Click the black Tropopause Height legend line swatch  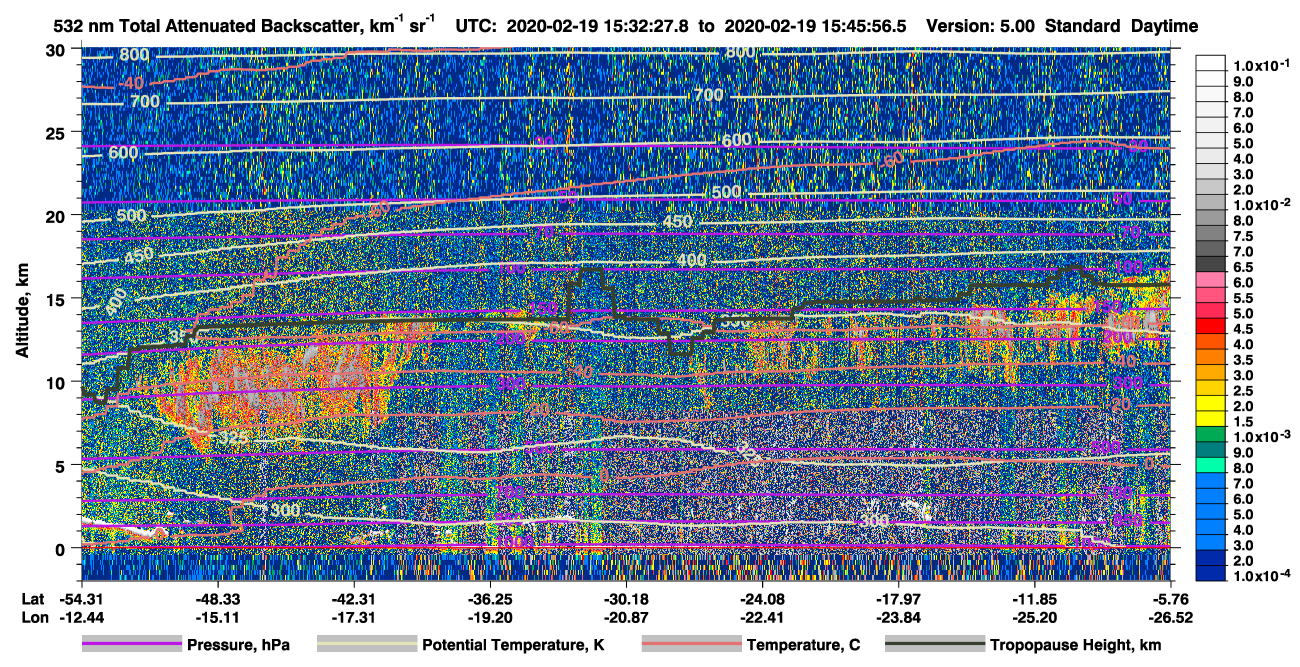(934, 645)
